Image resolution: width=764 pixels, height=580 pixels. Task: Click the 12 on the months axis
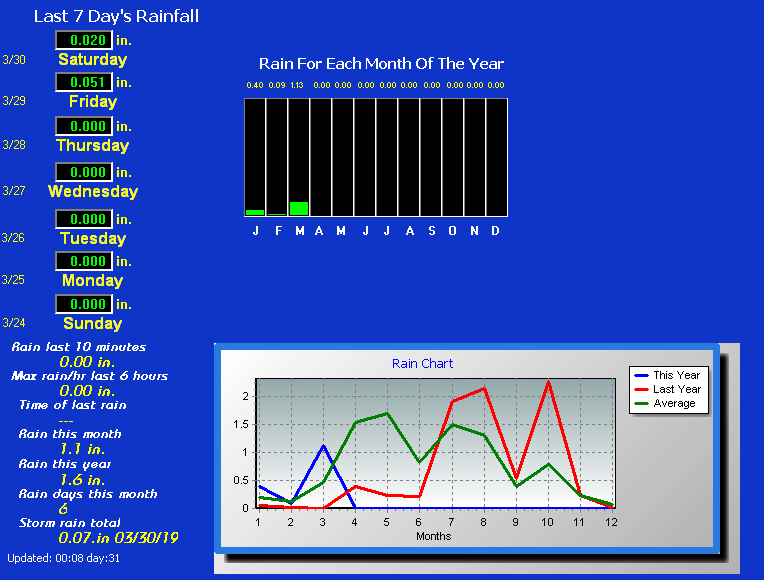[x=611, y=522]
